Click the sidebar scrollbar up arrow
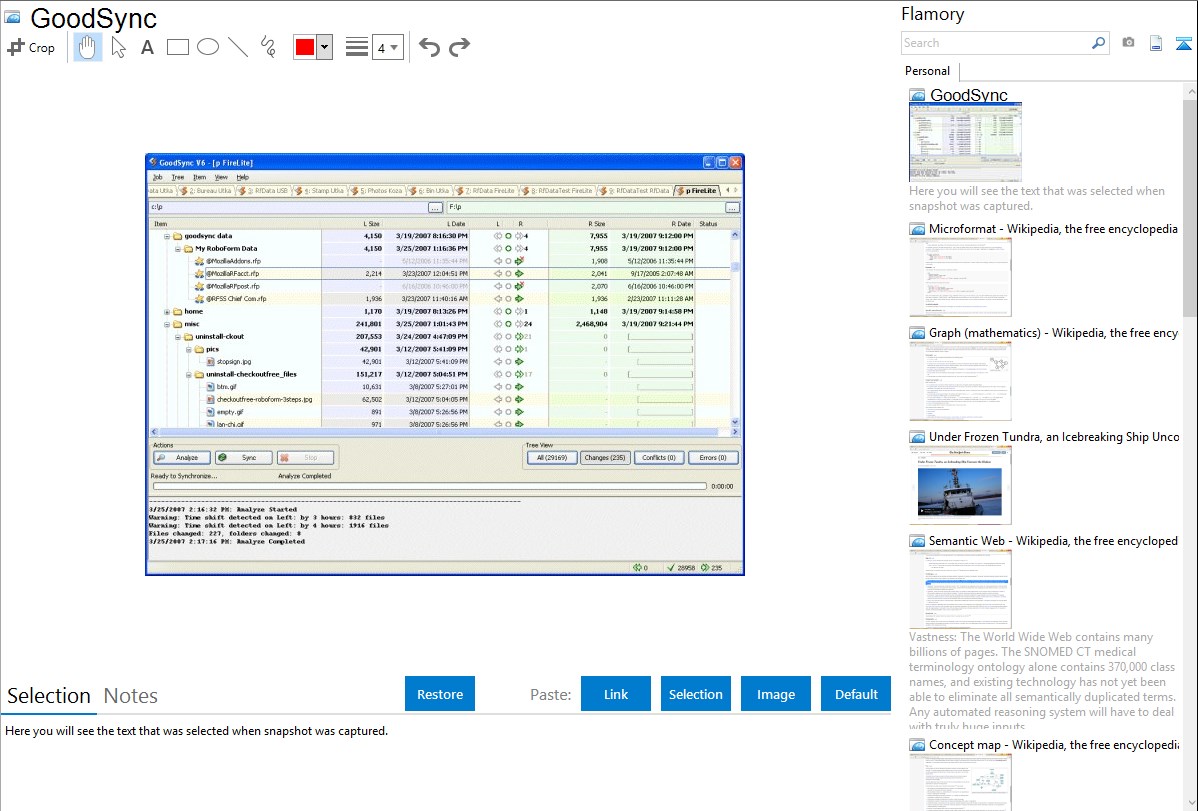1198x811 pixels. 1190,92
